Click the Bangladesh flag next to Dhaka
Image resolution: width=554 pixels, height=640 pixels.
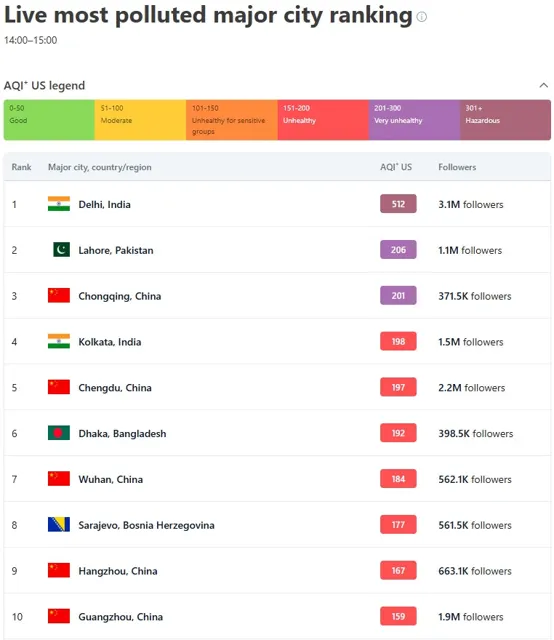point(59,433)
